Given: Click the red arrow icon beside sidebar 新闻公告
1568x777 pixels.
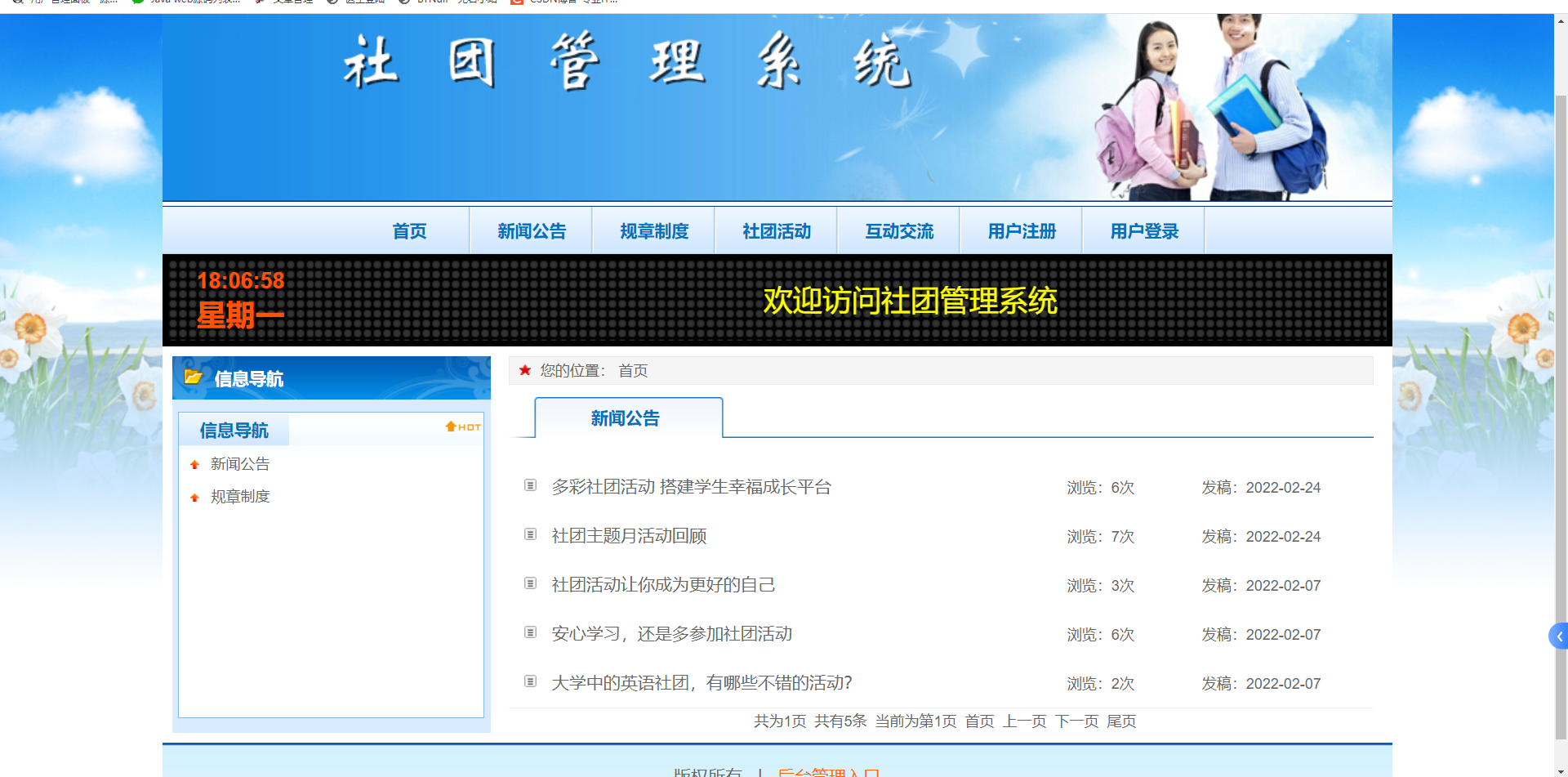Looking at the screenshot, I should pos(194,465).
